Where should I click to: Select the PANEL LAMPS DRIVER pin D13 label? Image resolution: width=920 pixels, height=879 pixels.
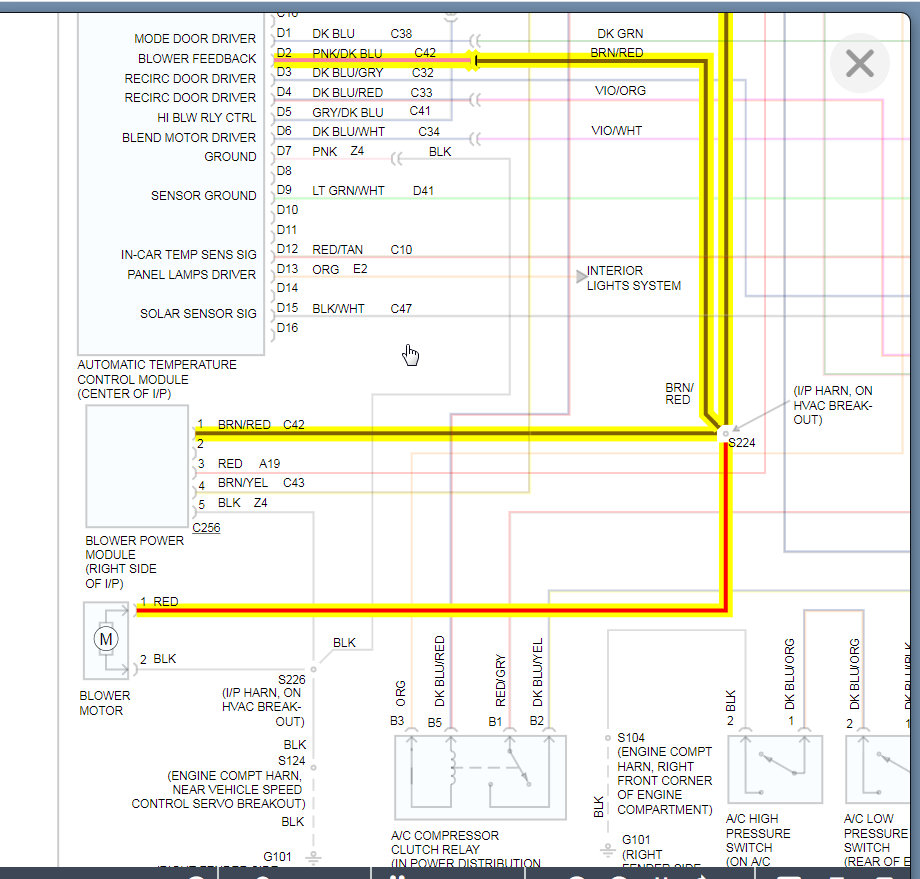(190, 273)
